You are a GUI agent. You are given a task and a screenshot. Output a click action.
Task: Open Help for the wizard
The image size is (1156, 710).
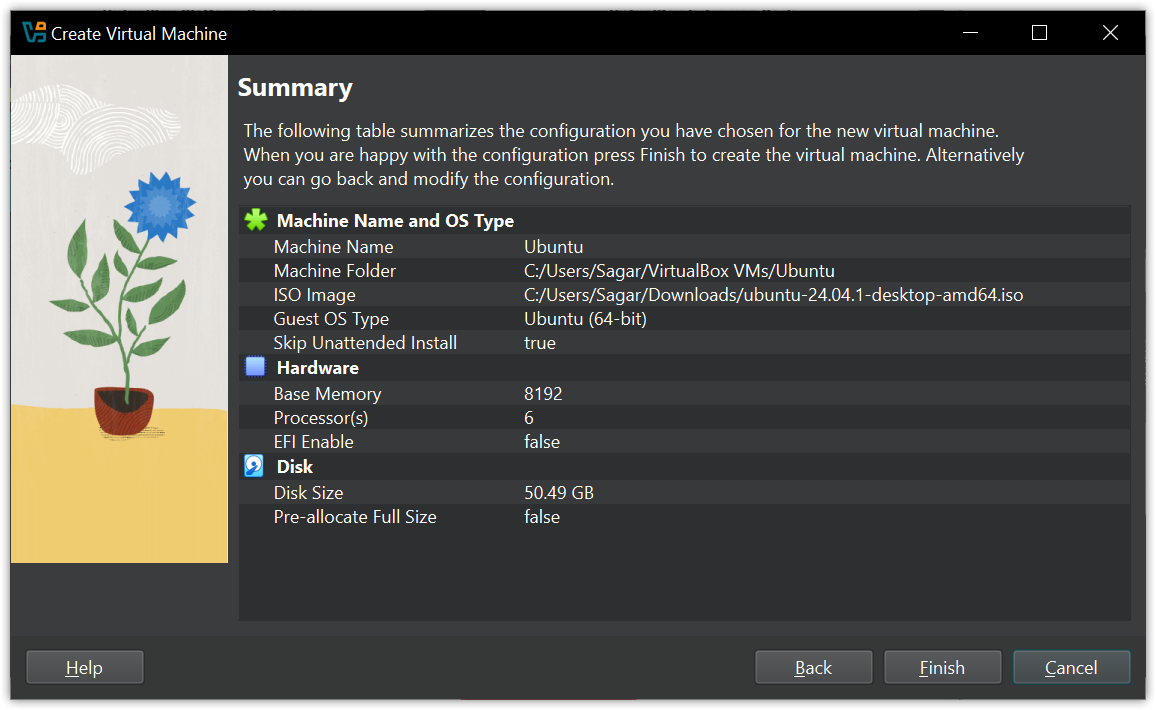point(85,667)
